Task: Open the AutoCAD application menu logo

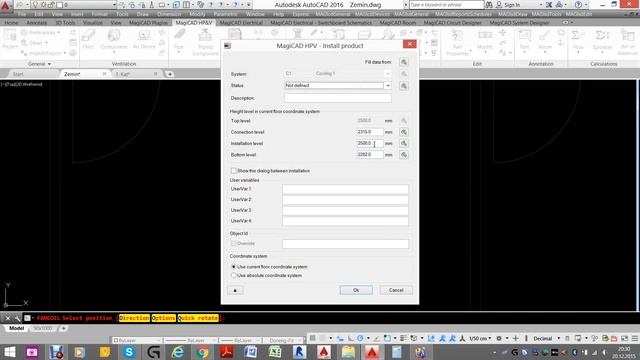Action: point(5,5)
